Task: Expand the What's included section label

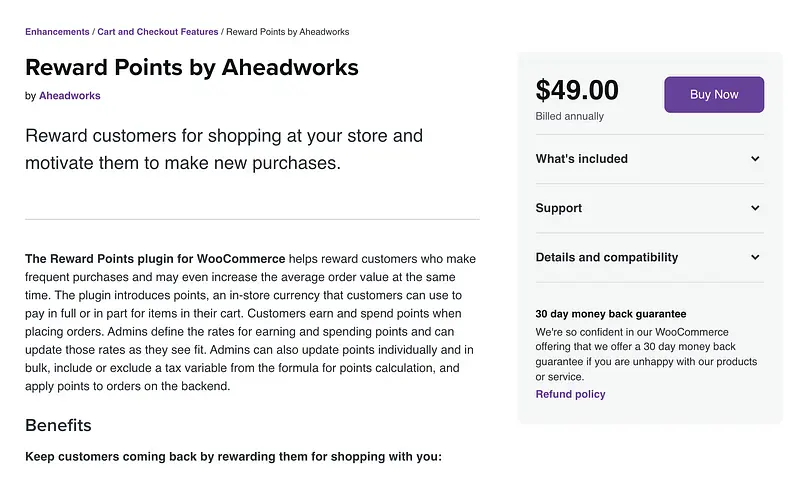Action: (x=582, y=159)
